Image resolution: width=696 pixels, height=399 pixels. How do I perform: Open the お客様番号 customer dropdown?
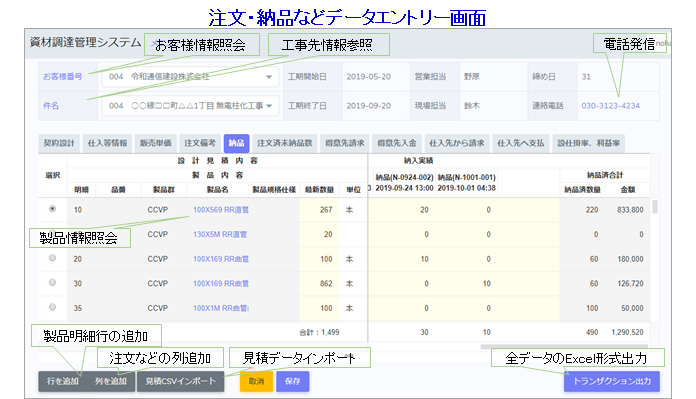pyautogui.click(x=190, y=76)
